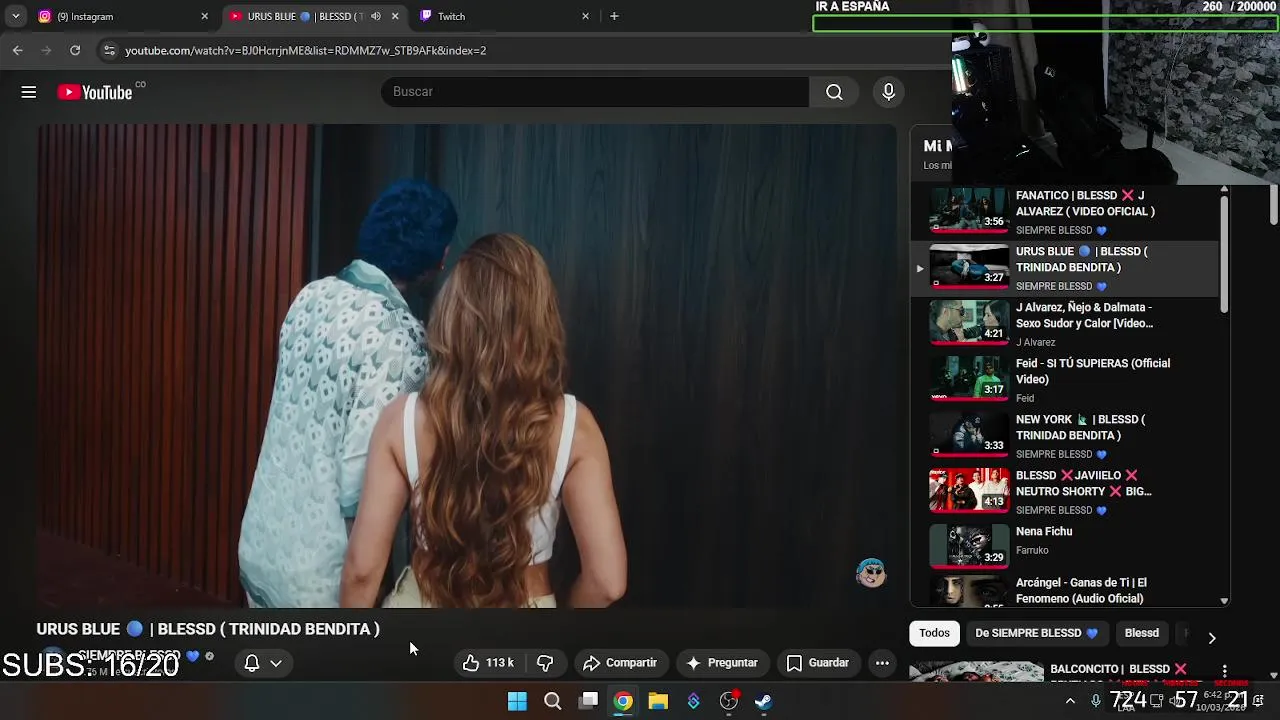Open File Explorer from the taskbar

[x=658, y=701]
